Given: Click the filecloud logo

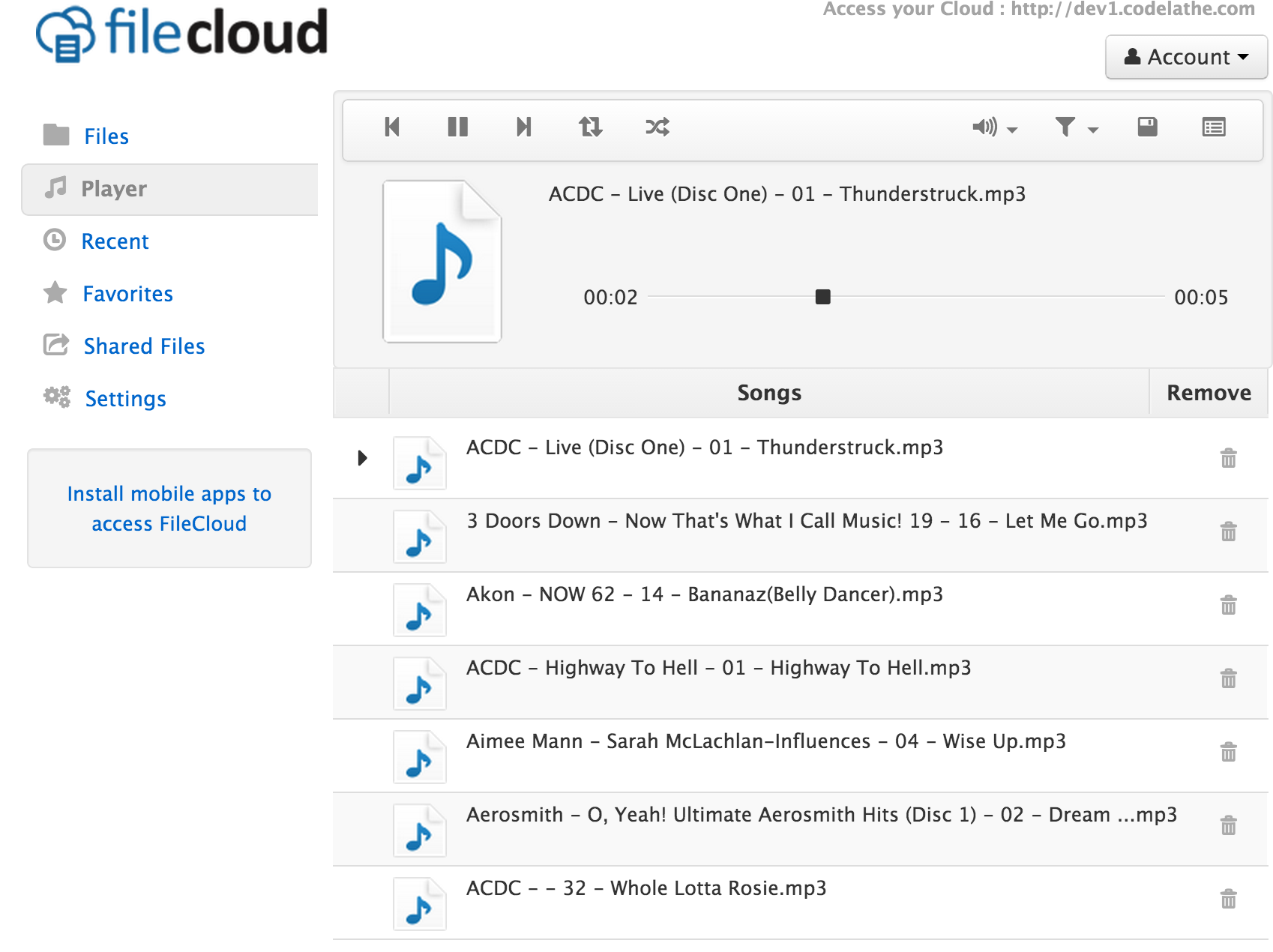Looking at the screenshot, I should (x=181, y=34).
